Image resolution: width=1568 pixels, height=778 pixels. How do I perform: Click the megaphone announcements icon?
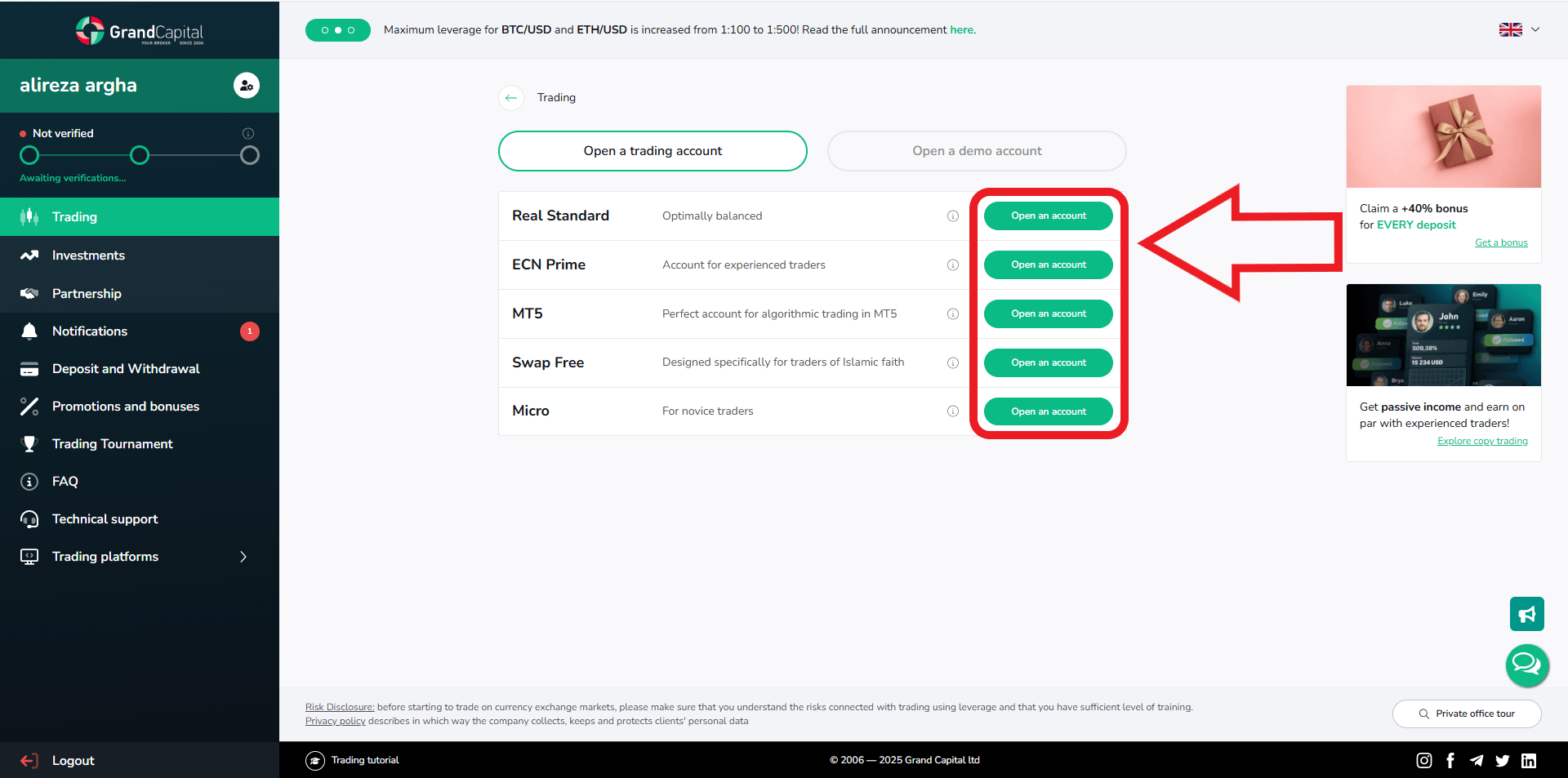point(1526,614)
